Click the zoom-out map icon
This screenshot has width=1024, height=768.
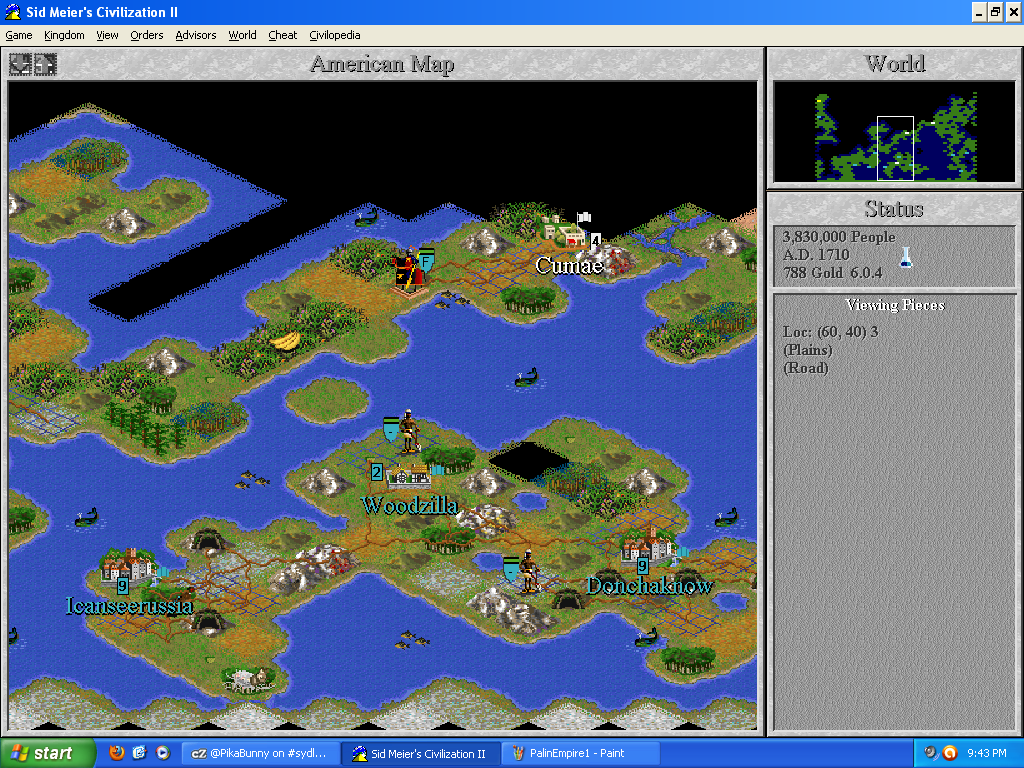[x=45, y=64]
